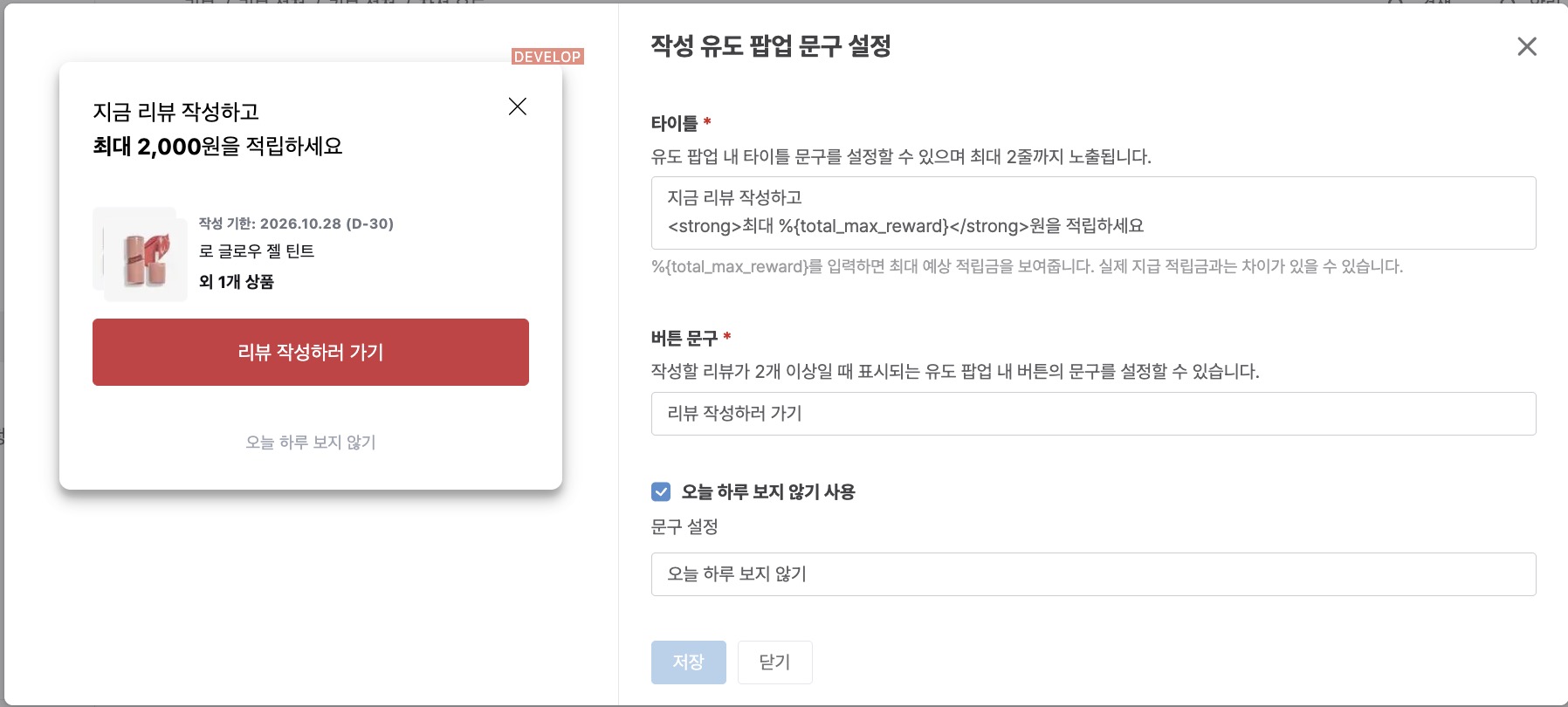This screenshot has width=1568, height=707.
Task: Click the title description about 최대 2줄까지 노출
Action: click(901, 157)
